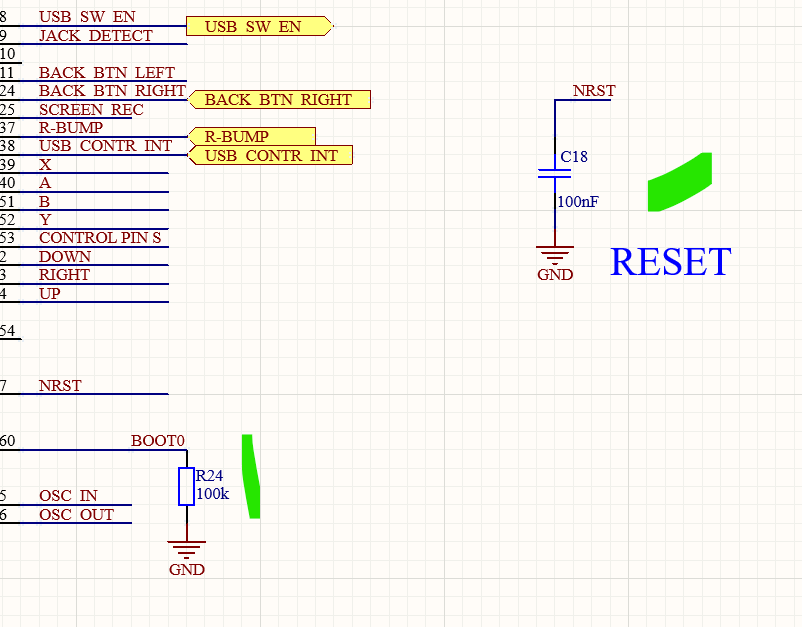Click the R24 designator text

click(x=209, y=476)
